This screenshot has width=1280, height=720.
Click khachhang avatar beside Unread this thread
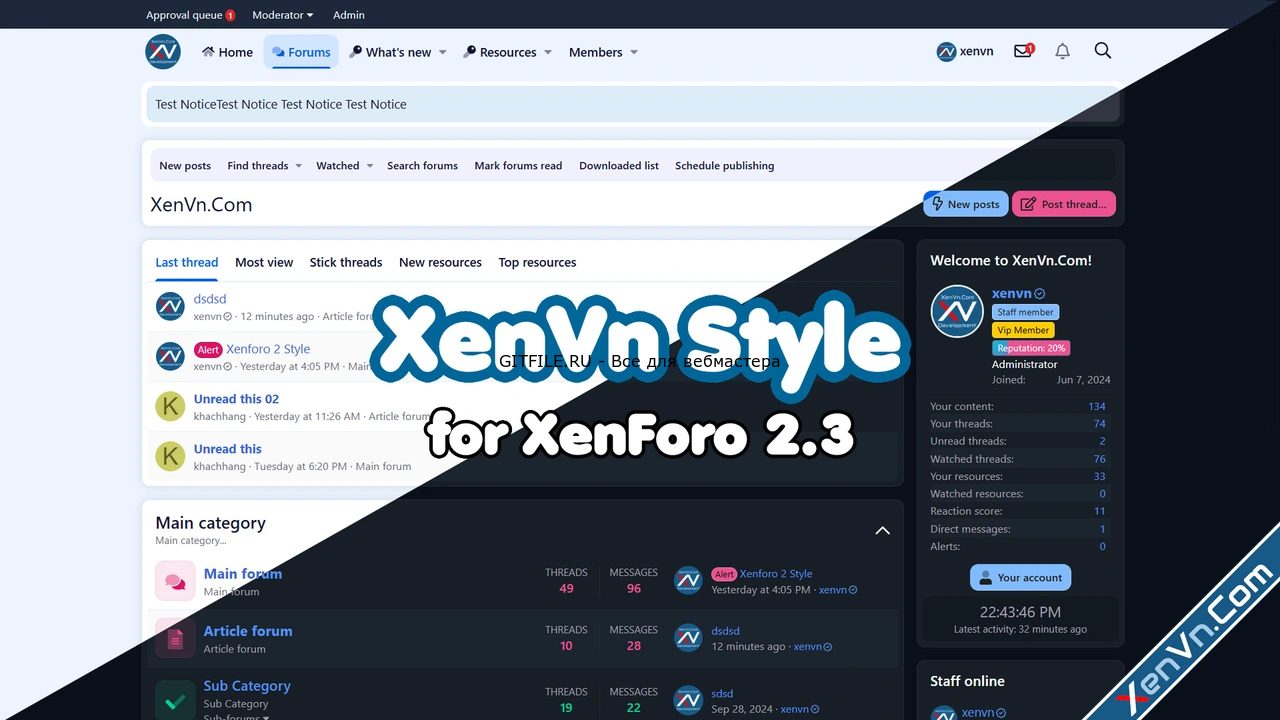(x=170, y=456)
